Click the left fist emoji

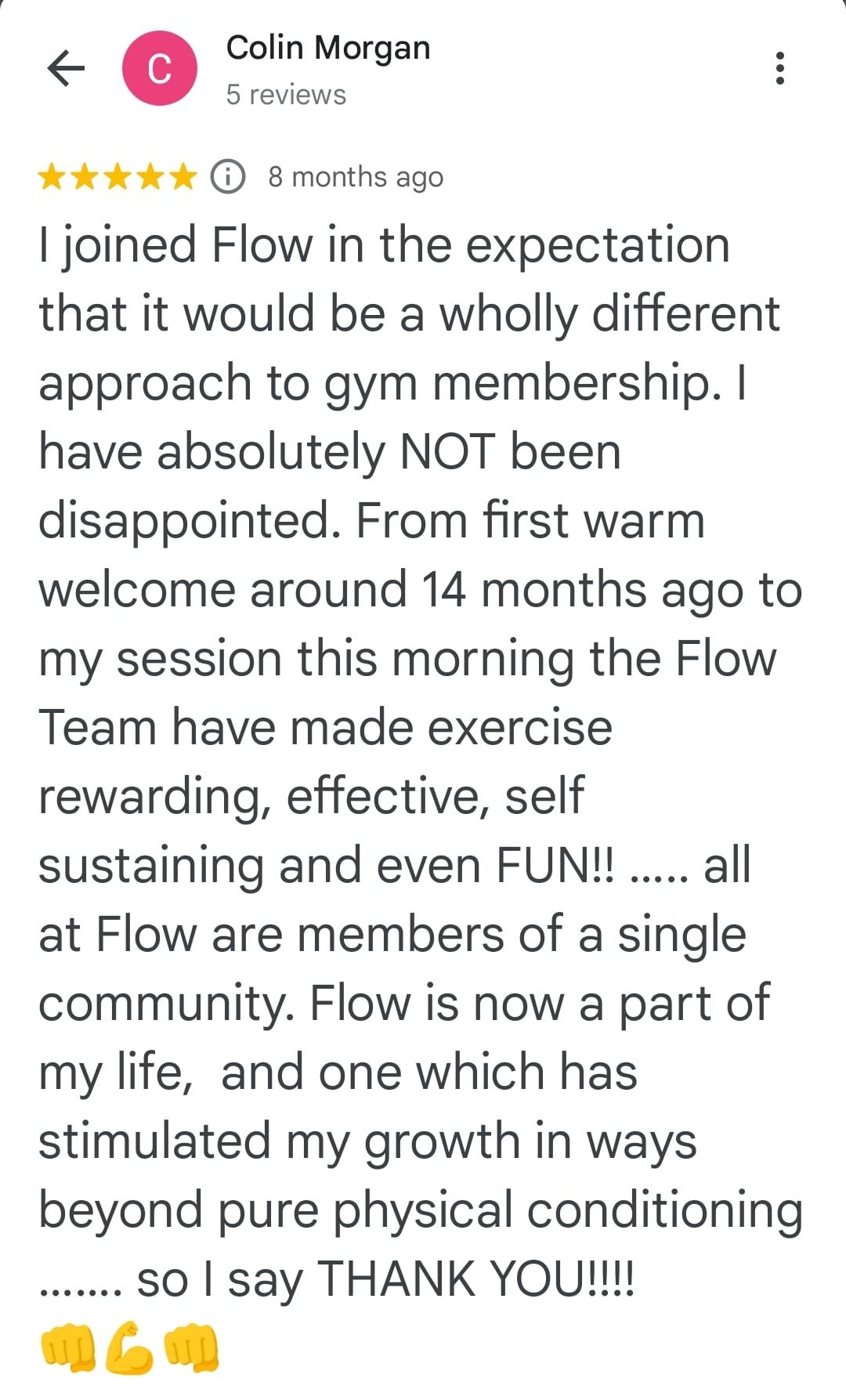click(67, 1348)
